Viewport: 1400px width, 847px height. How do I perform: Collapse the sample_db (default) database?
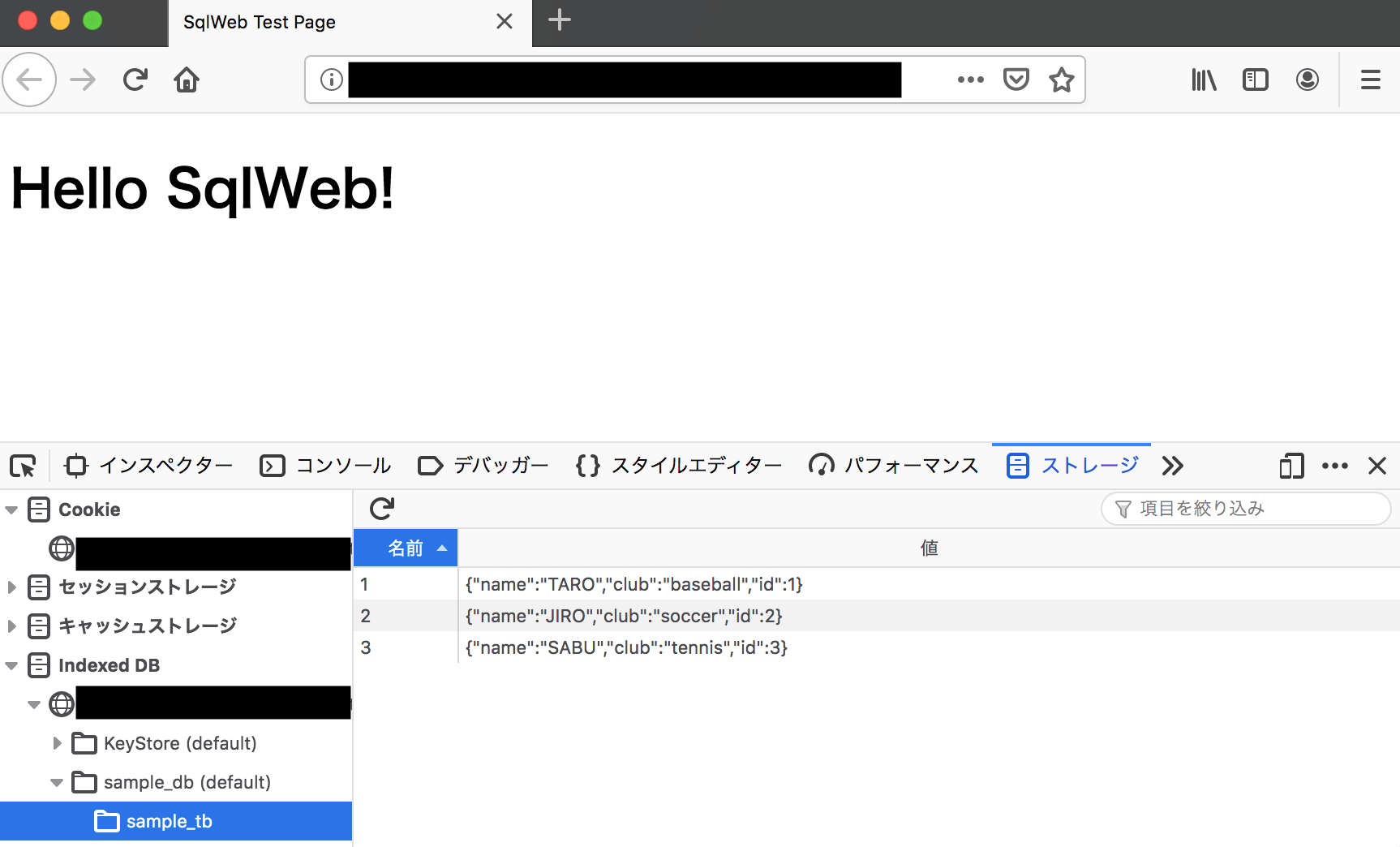click(57, 782)
